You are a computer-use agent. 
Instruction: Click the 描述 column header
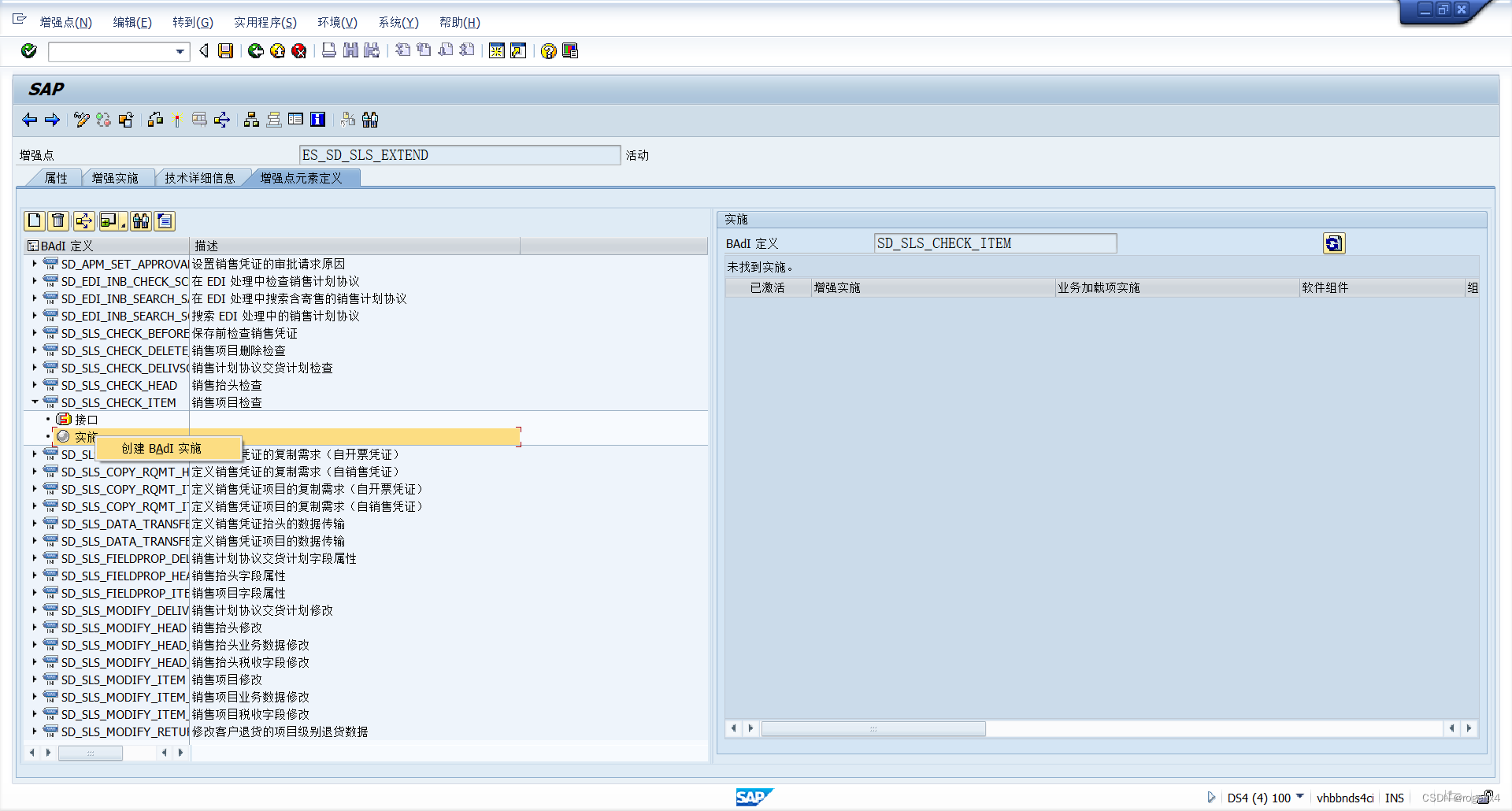[355, 246]
